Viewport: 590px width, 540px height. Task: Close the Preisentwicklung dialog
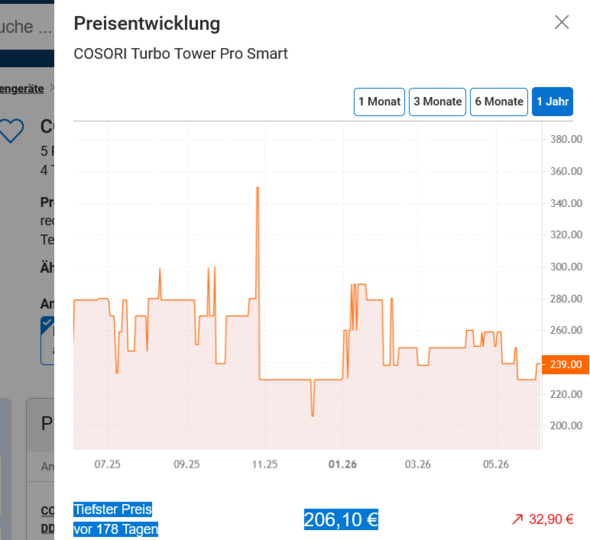pos(561,22)
